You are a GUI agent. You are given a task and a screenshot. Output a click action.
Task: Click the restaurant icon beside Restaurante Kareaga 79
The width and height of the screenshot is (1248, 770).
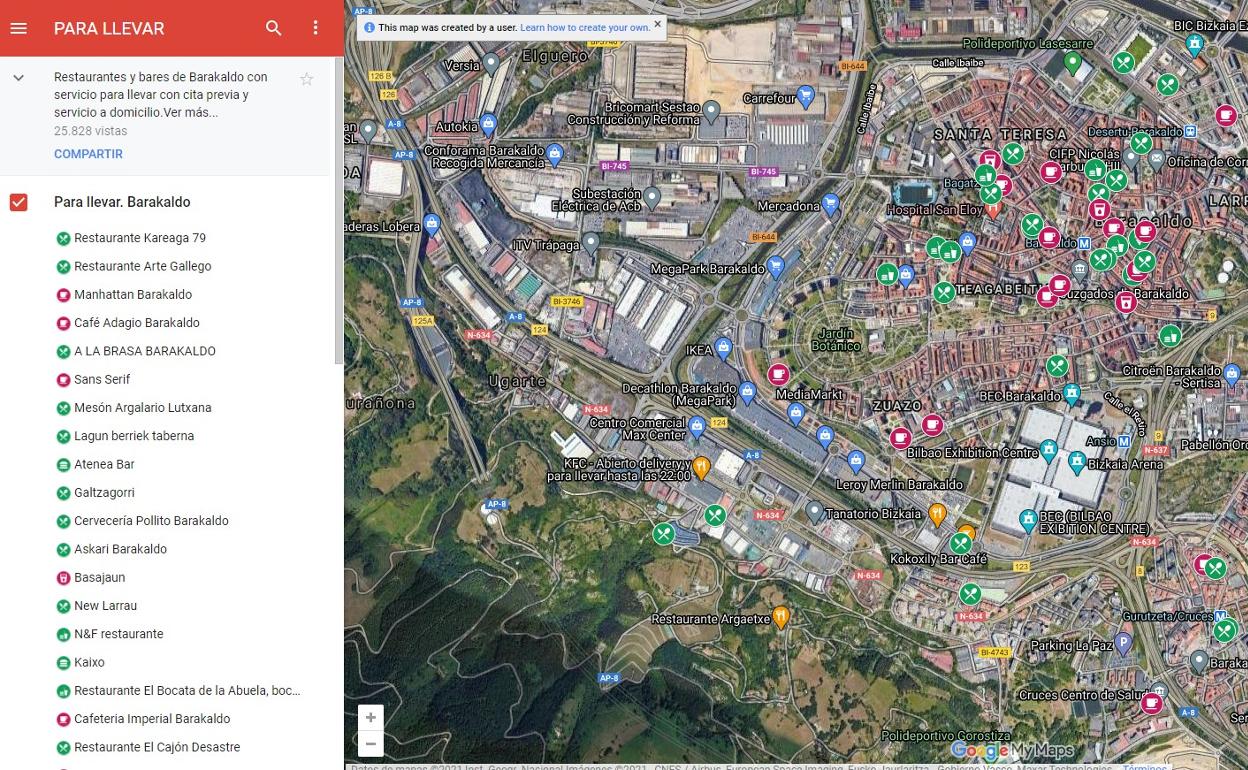62,238
